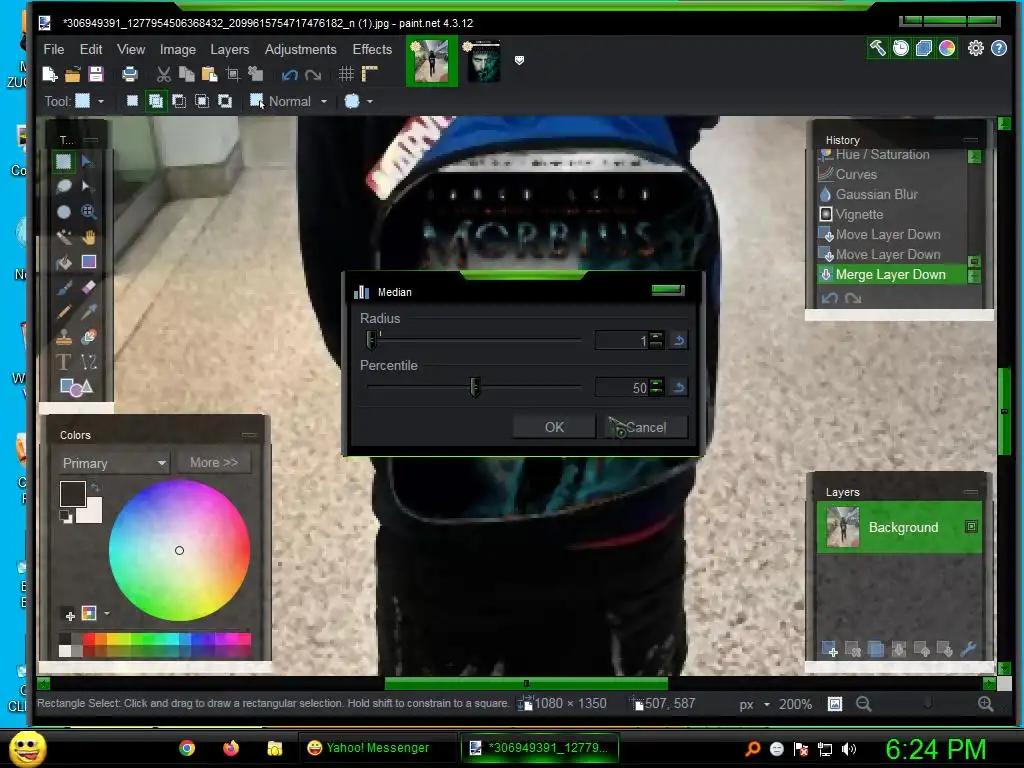Open the palette management dropdown arrow
The width and height of the screenshot is (1024, 768).
pyautogui.click(x=107, y=613)
